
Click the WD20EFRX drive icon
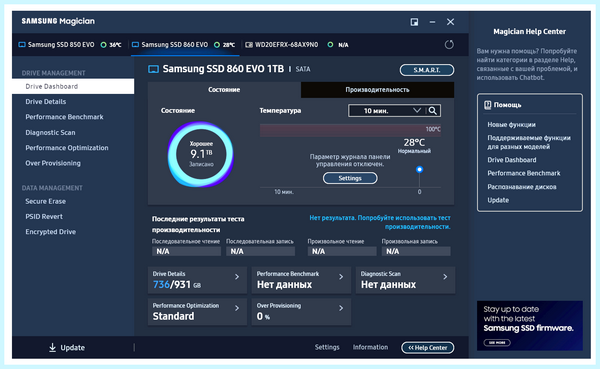pyautogui.click(x=249, y=45)
